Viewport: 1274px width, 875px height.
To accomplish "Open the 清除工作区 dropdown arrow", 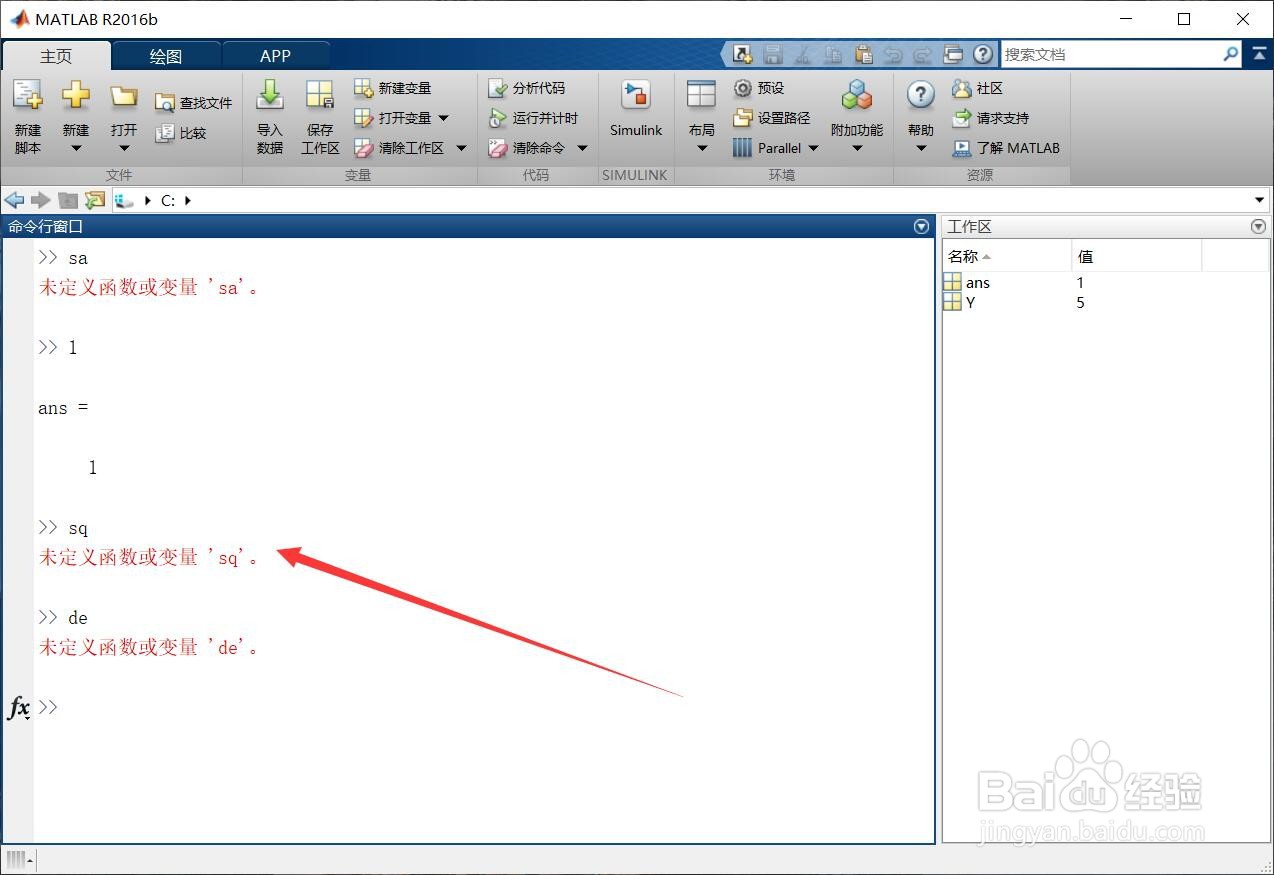I will 461,148.
